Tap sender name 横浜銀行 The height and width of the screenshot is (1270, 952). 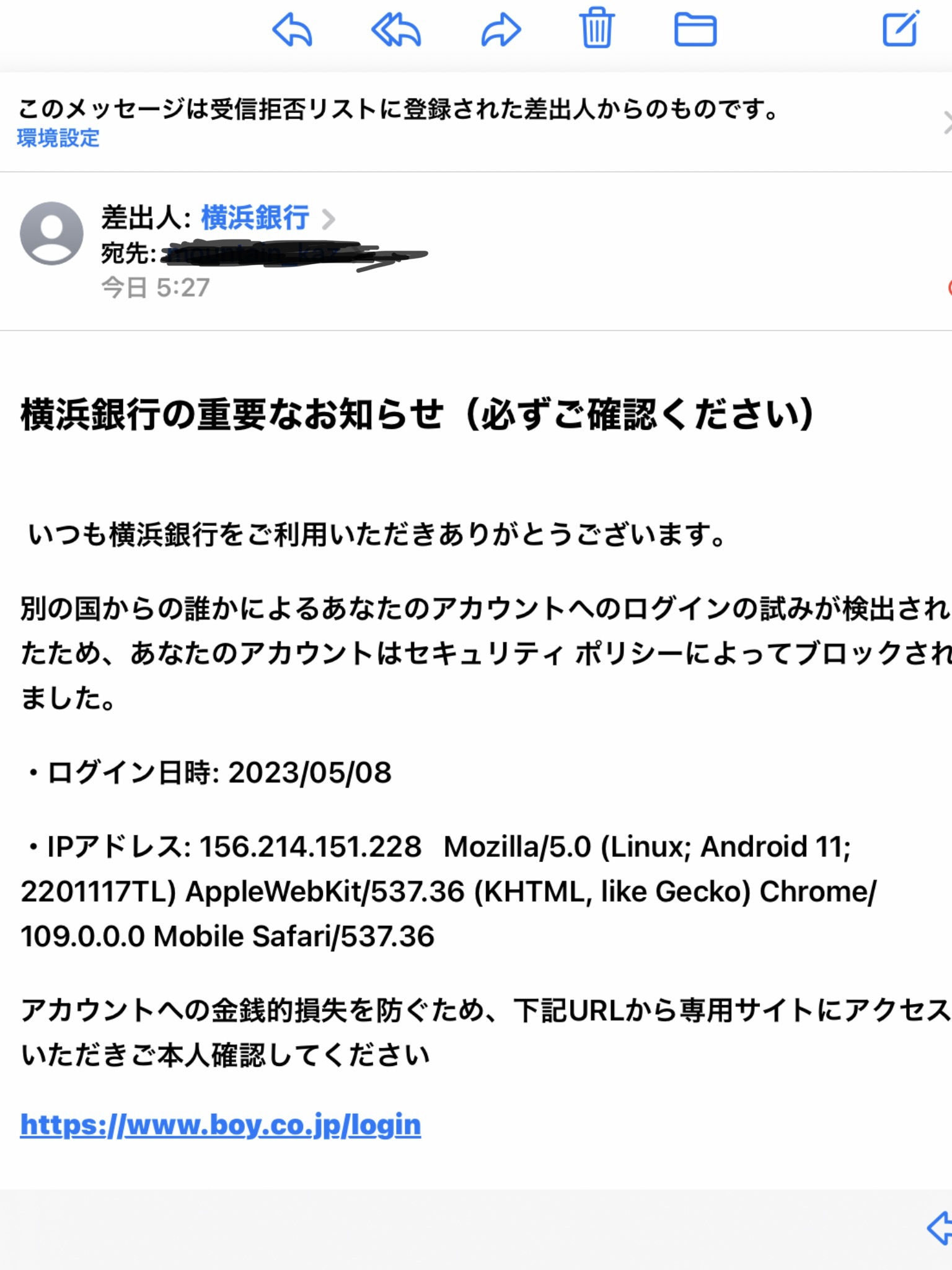point(255,218)
